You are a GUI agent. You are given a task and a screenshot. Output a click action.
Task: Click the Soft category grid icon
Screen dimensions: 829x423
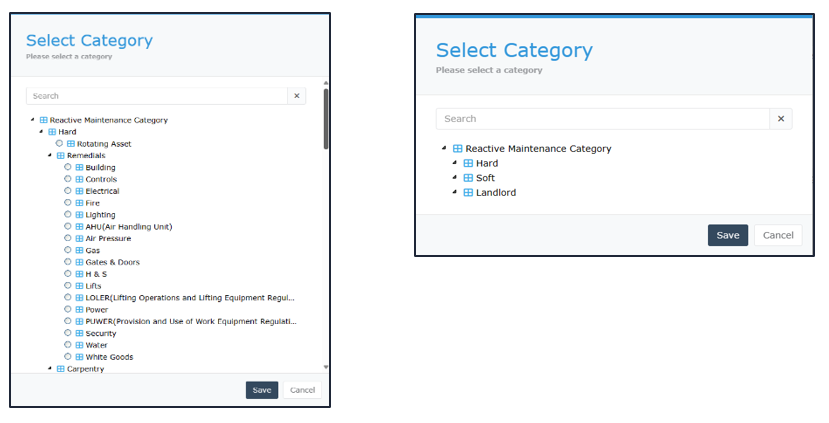click(468, 178)
